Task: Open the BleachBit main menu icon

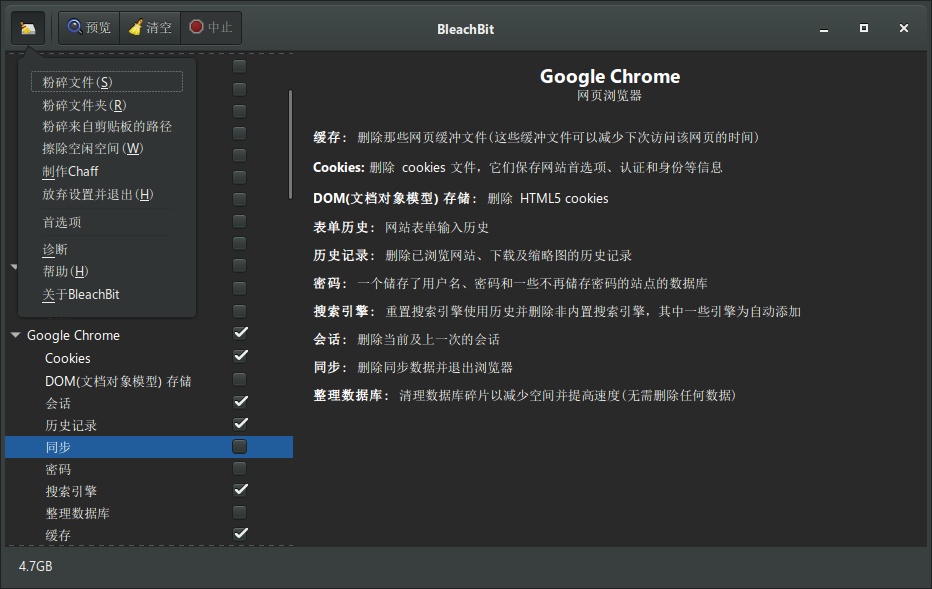Action: 28,28
